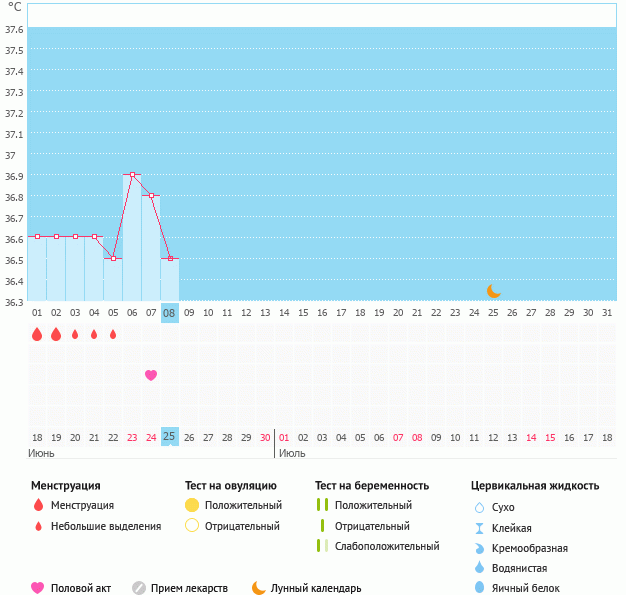
Task: Click the gray medication intake legend icon
Action: pos(139,588)
